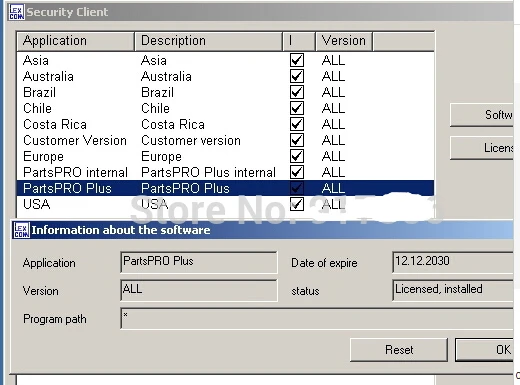Click the 'Date of expire' label
Image resolution: width=520 pixels, height=385 pixels.
pyautogui.click(x=324, y=263)
